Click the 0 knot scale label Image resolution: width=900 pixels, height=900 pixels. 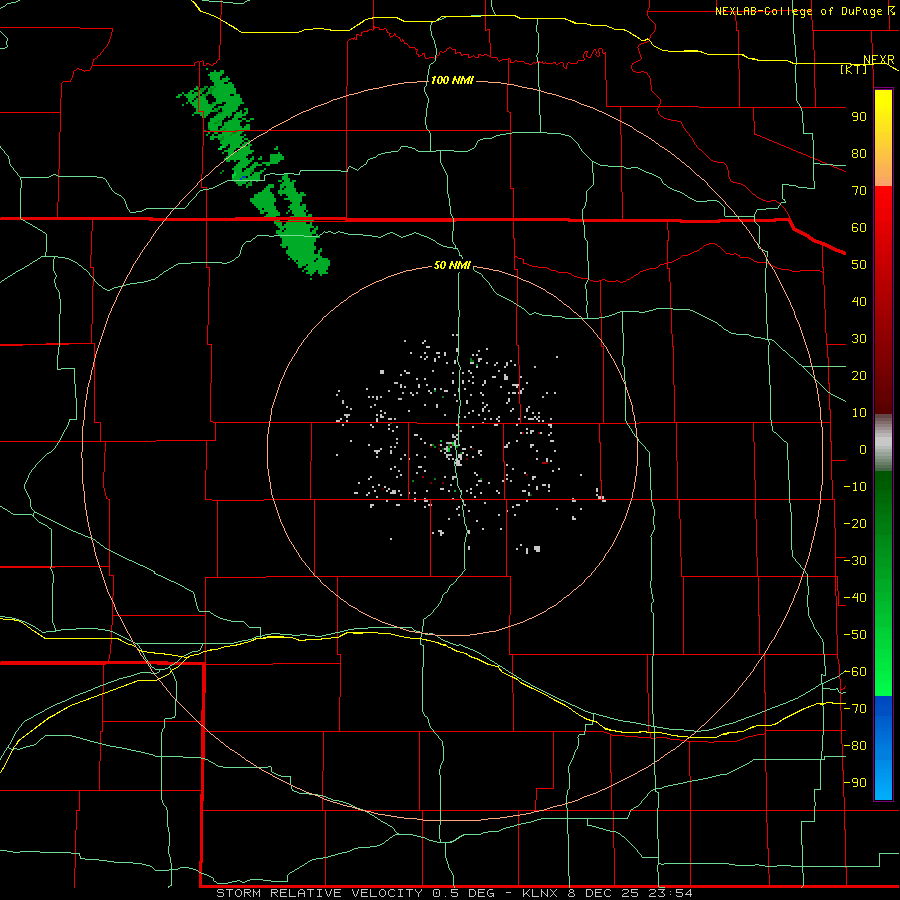click(x=863, y=450)
